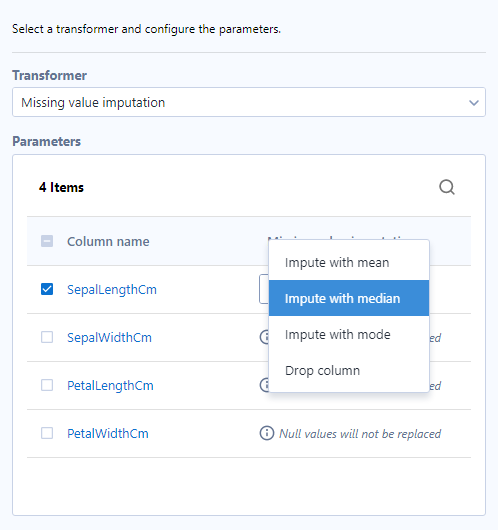Image resolution: width=498 pixels, height=530 pixels.
Task: Uncheck the SepalLengthCm checkbox
Action: pos(47,289)
